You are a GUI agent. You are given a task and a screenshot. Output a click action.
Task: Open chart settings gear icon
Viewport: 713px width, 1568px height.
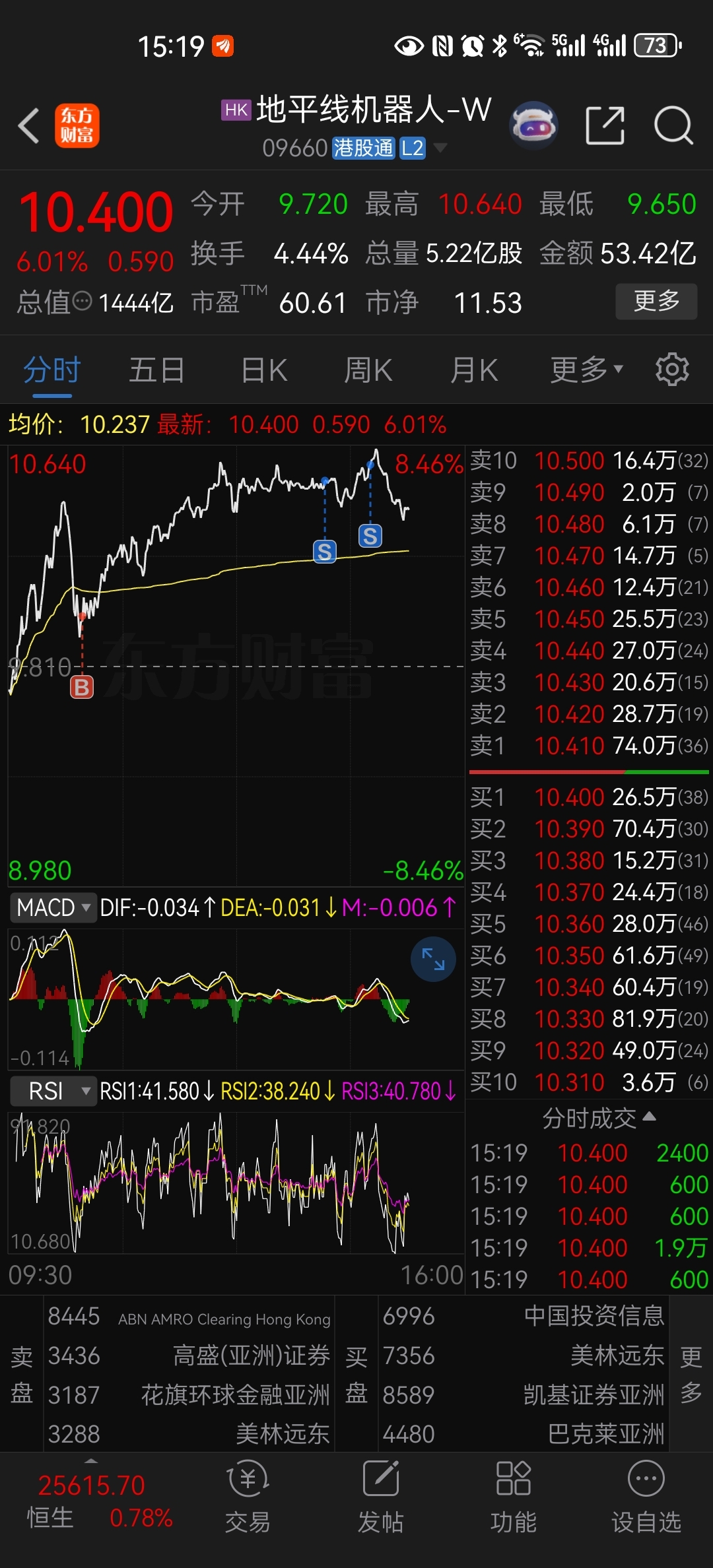[x=672, y=370]
